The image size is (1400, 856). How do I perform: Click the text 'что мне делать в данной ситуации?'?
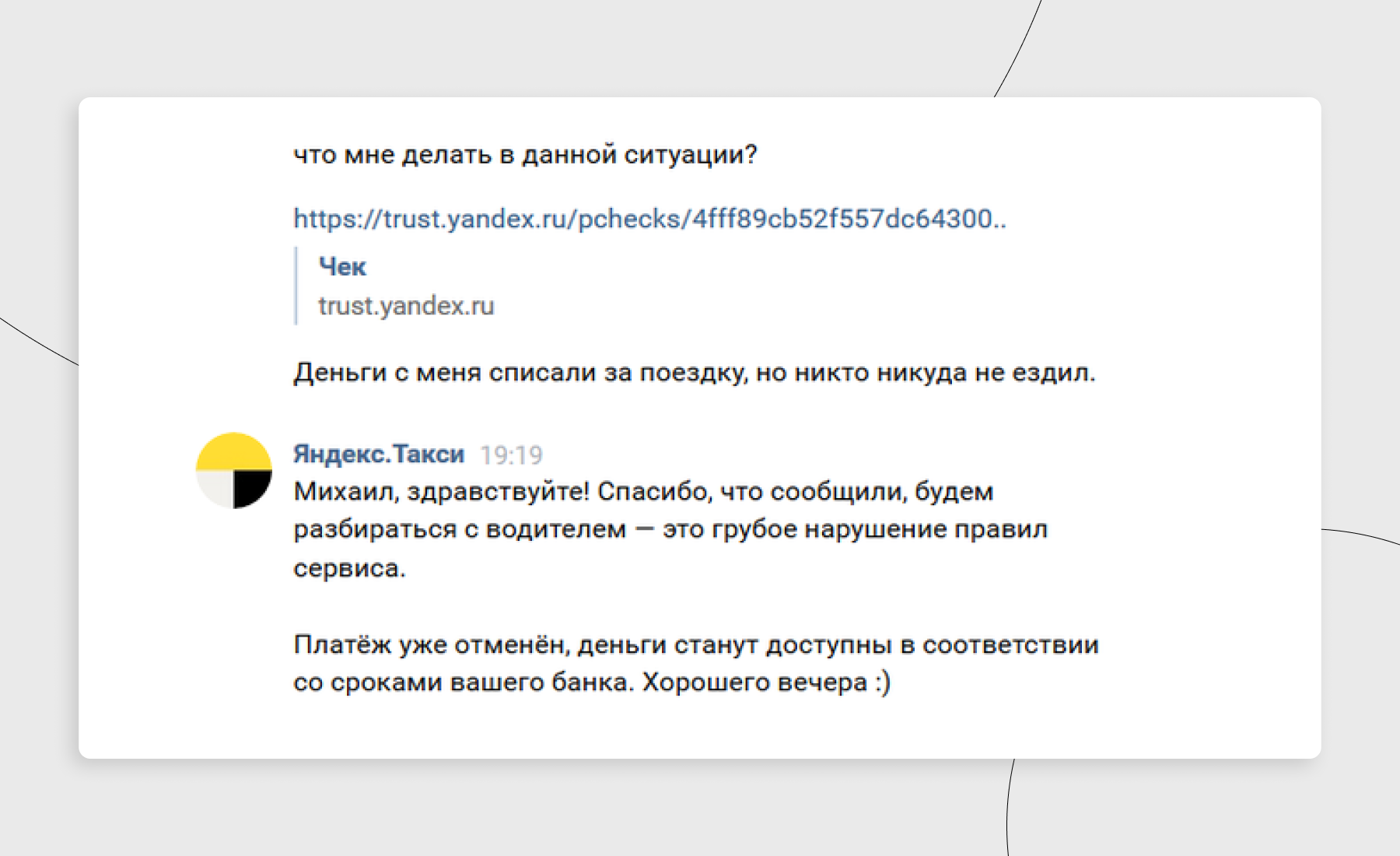(x=525, y=155)
